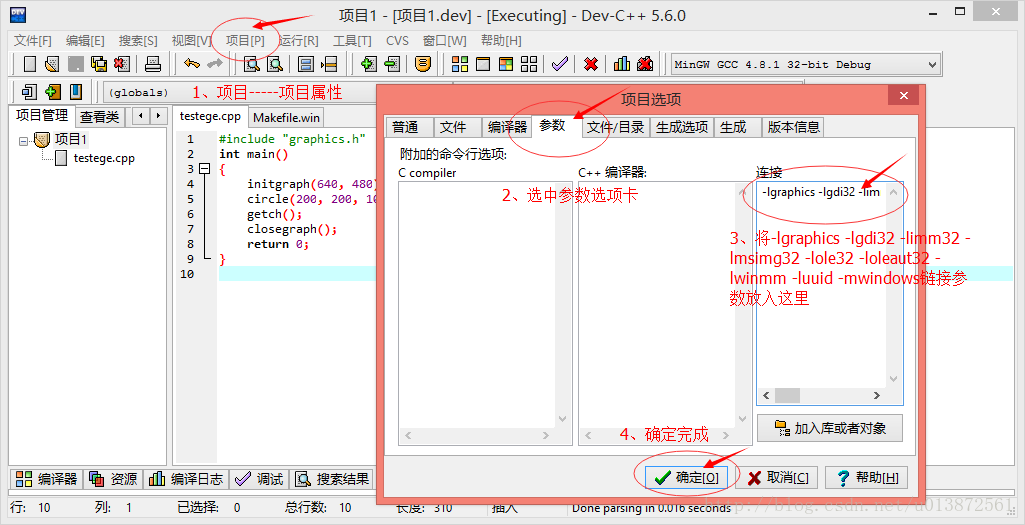Click the Add to project icon

[369, 63]
